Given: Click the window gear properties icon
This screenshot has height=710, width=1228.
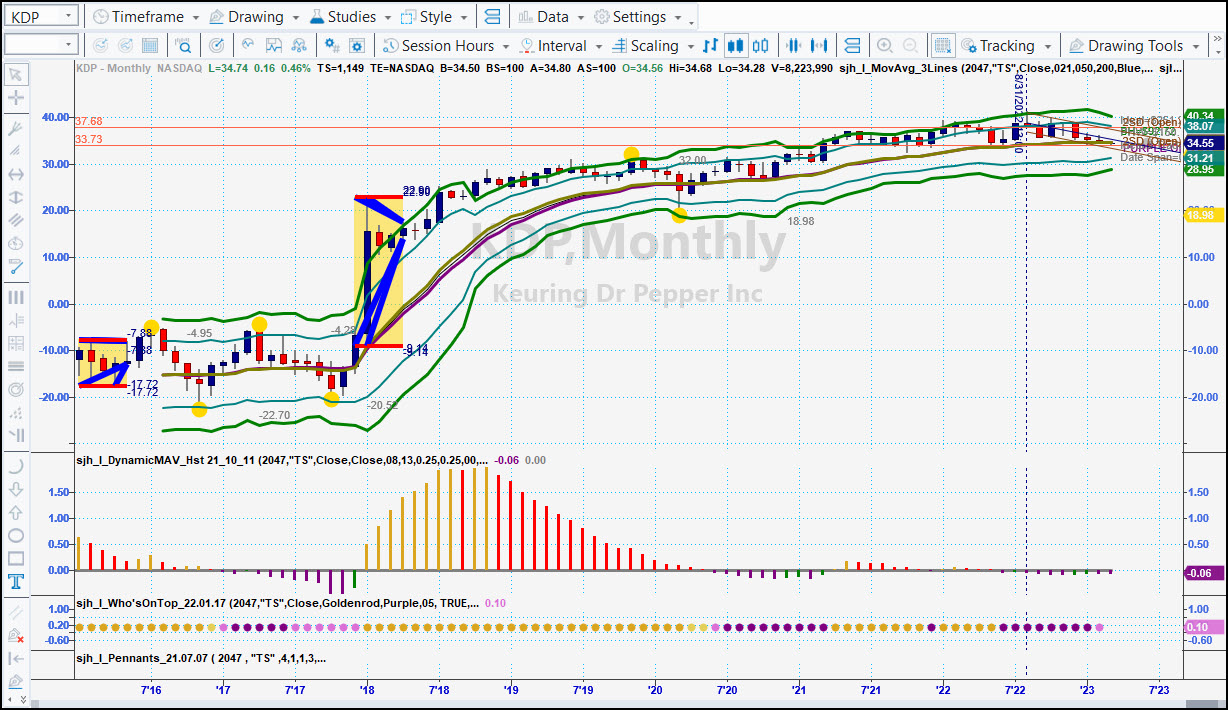Looking at the screenshot, I should 358,45.
